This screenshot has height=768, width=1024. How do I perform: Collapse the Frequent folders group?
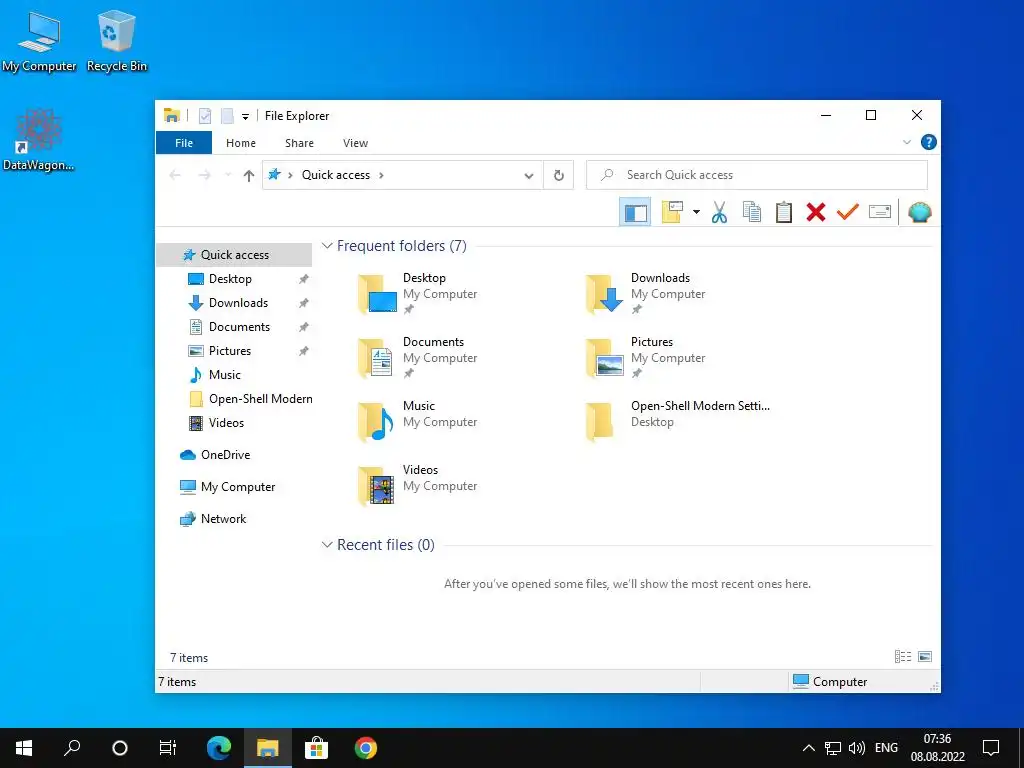point(327,246)
